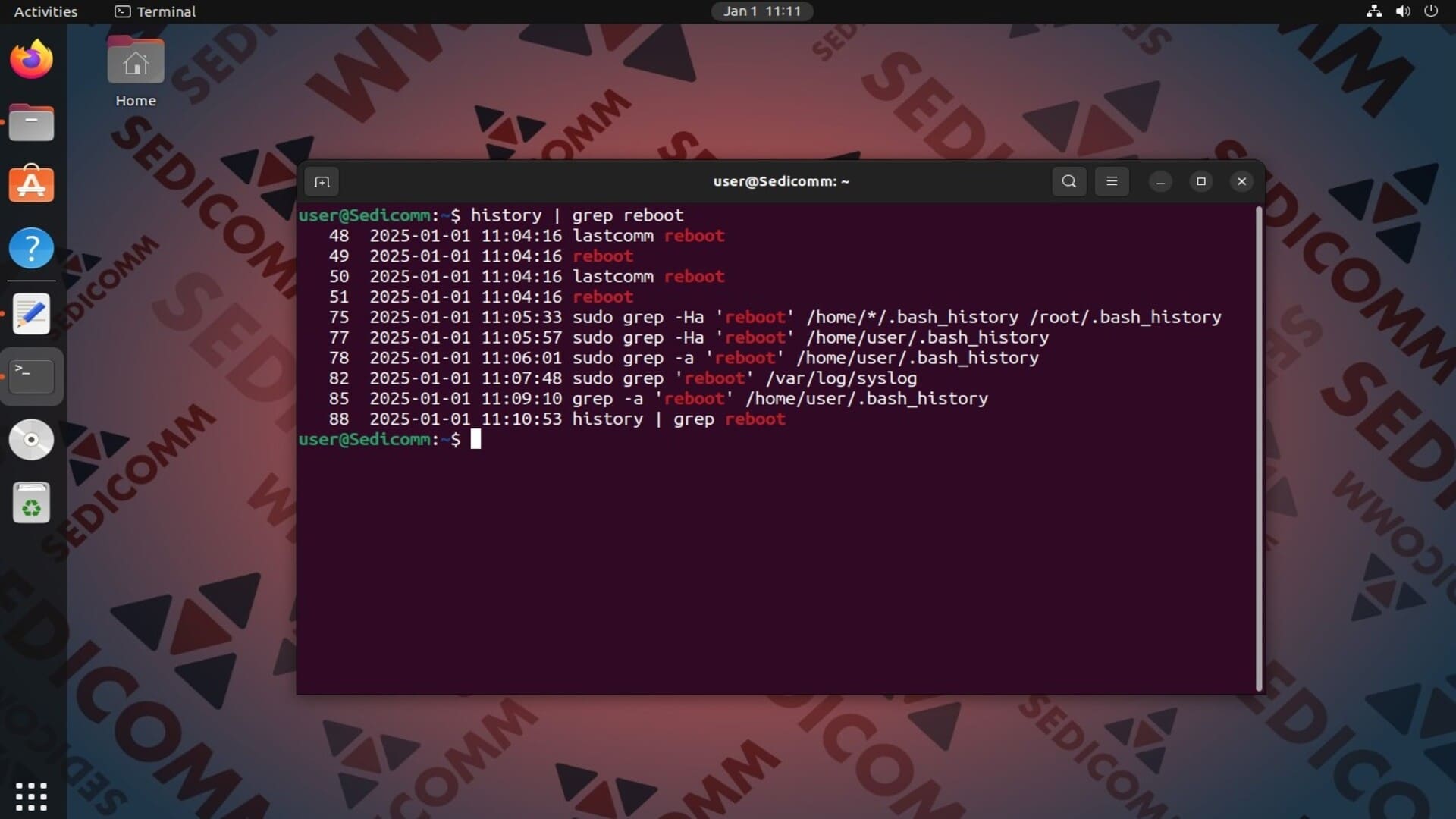Open the power system menu
This screenshot has width=1456, height=819.
coord(1431,11)
